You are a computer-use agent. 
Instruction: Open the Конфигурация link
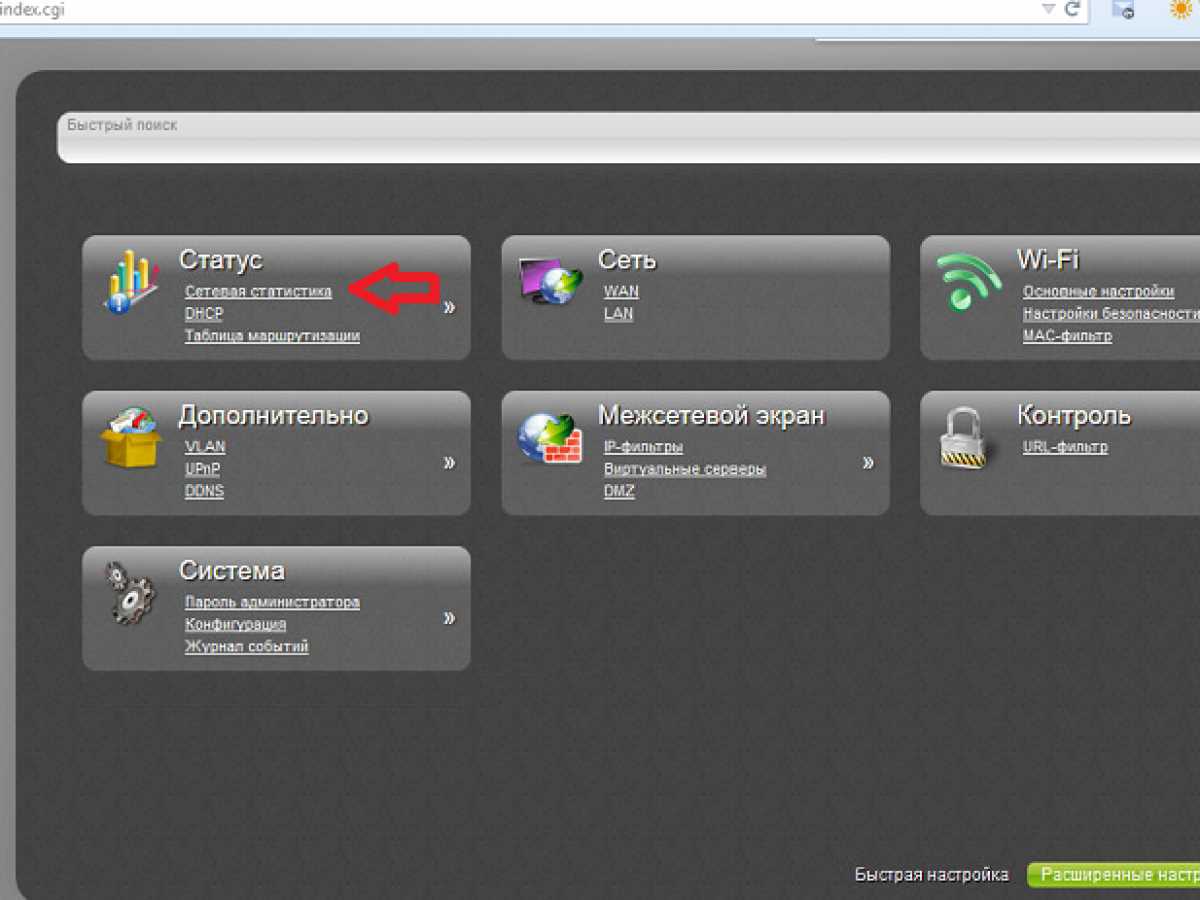[235, 625]
